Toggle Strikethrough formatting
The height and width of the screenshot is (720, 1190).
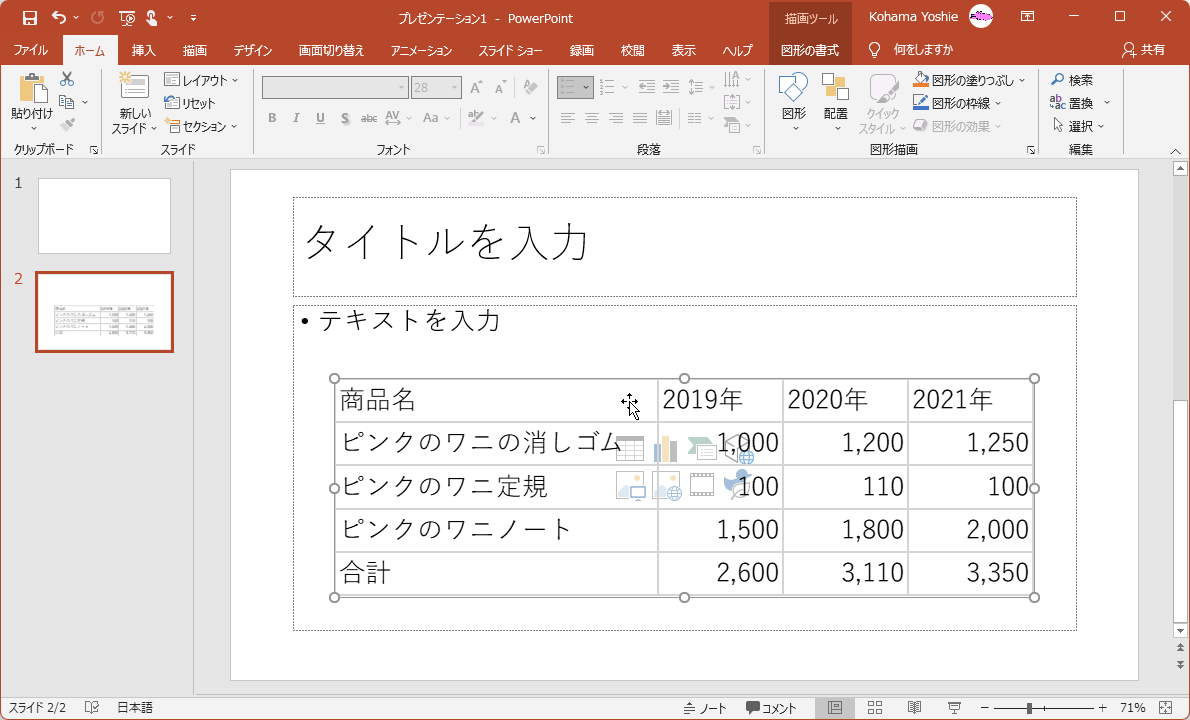point(369,118)
